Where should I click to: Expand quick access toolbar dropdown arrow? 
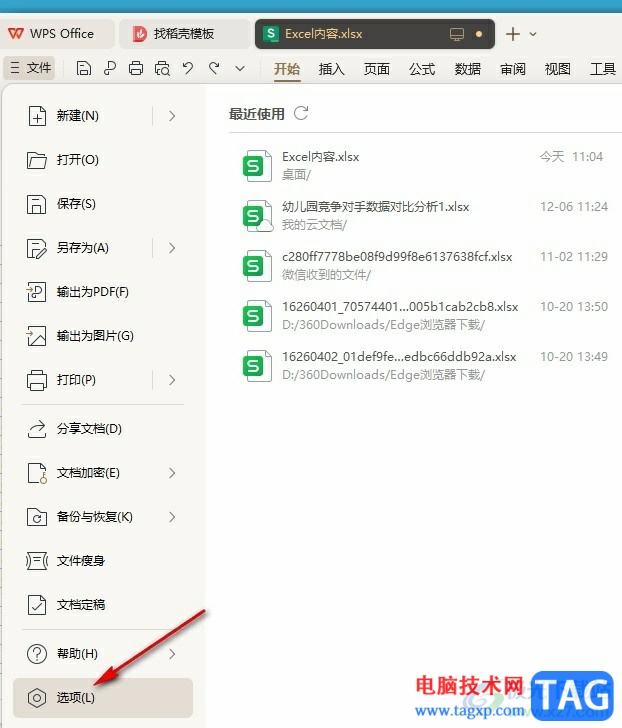240,69
